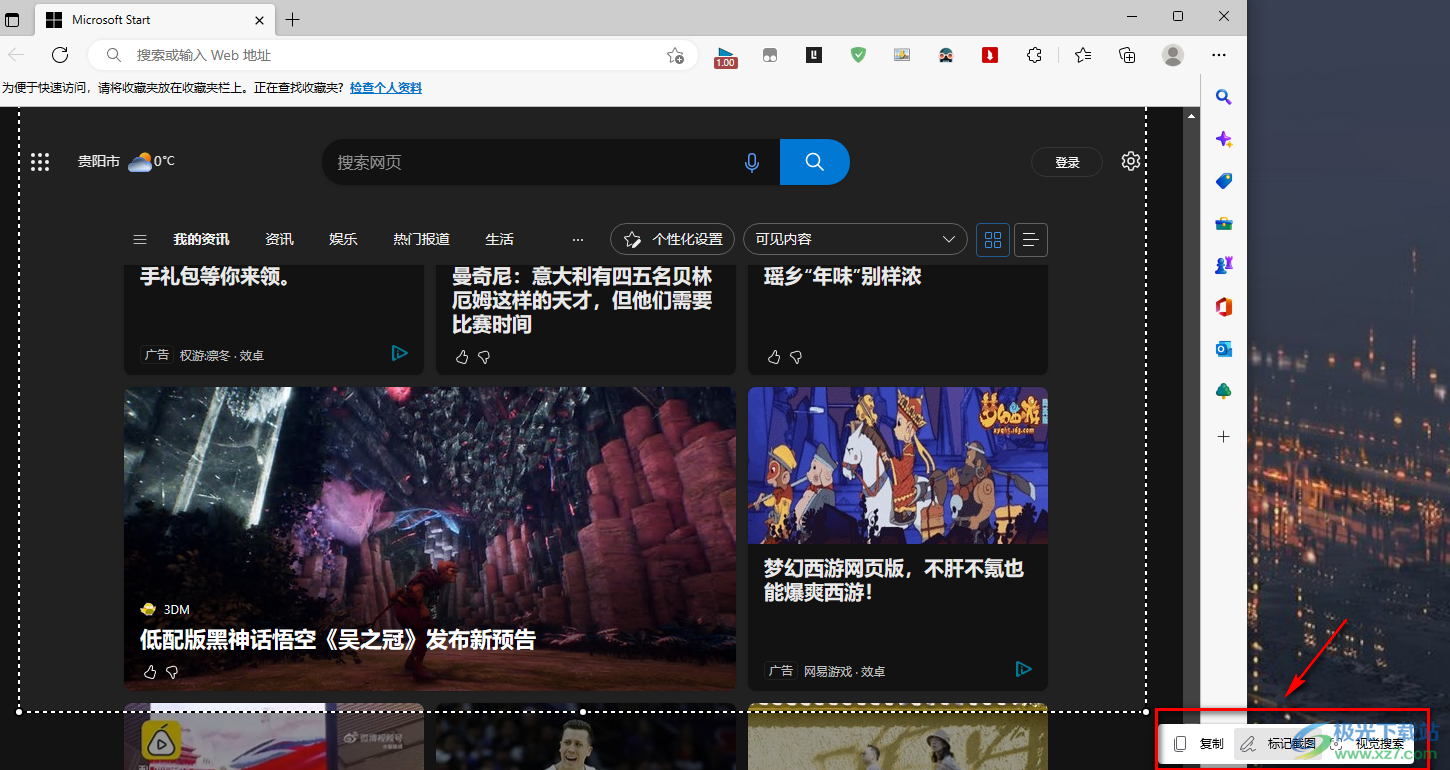The height and width of the screenshot is (770, 1450).
Task: Open sidebar Discover sparkle icon
Action: click(x=1223, y=139)
